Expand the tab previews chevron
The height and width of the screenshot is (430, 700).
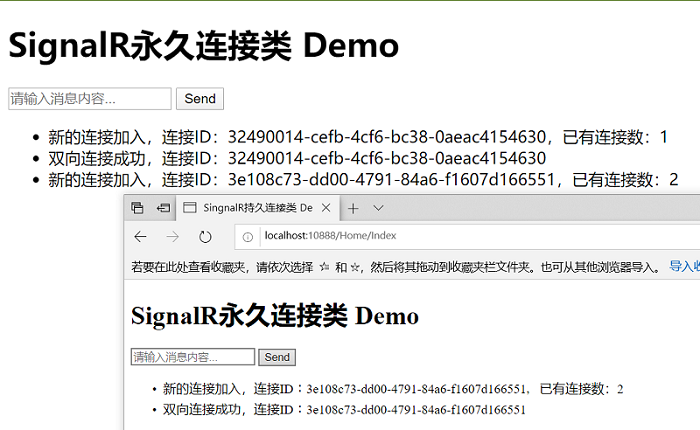(x=378, y=208)
